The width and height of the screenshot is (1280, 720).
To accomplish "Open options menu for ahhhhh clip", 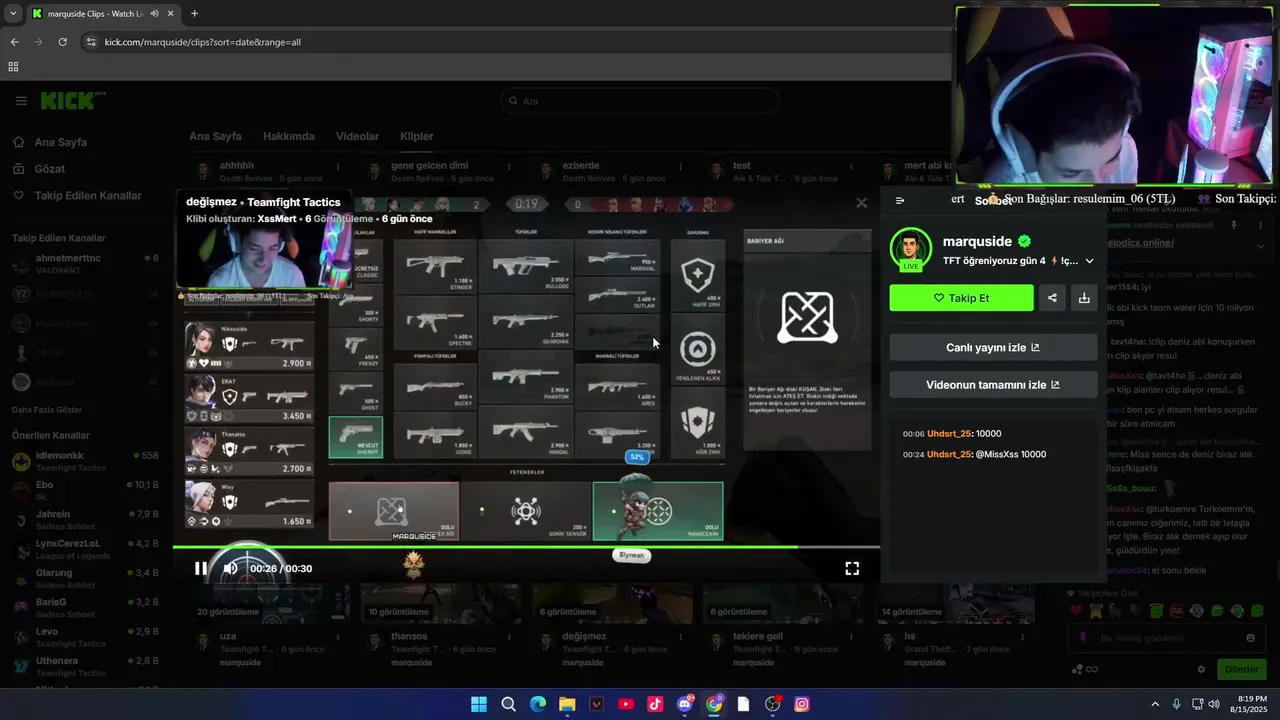I will (338, 166).
